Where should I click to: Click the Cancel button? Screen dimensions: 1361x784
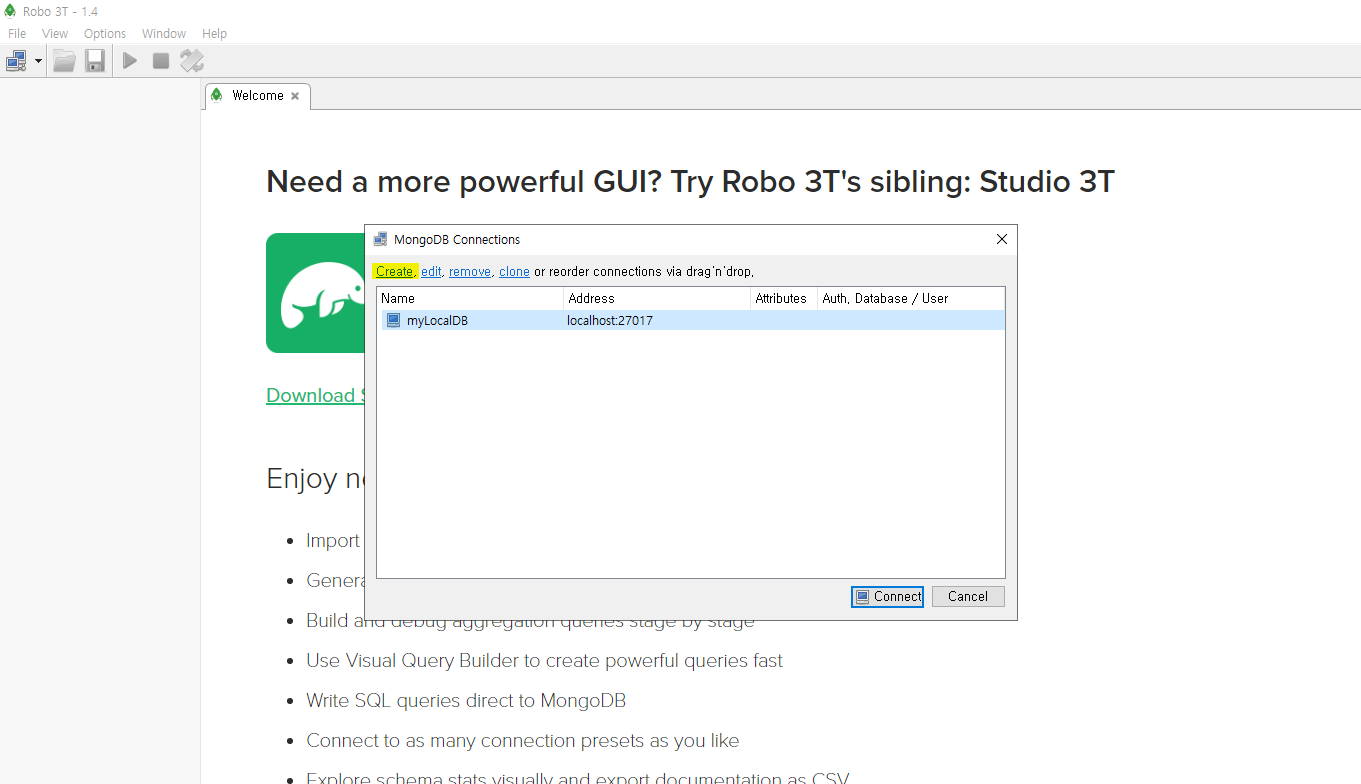point(968,596)
